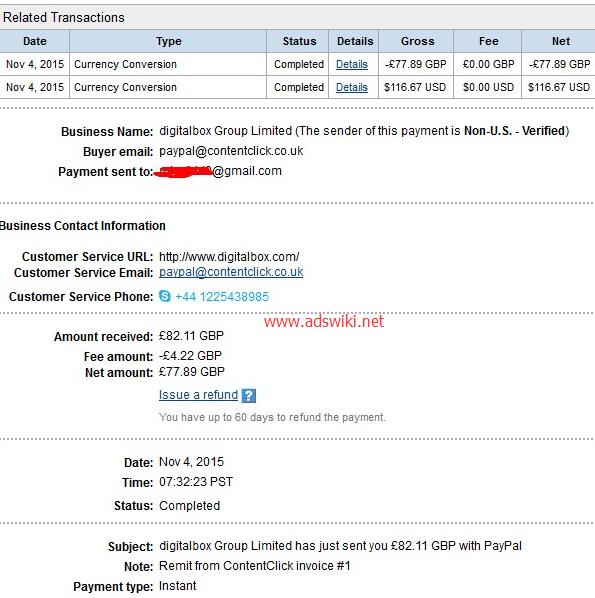
Task: Click the Note text about ContentClick invoice
Action: coord(254,566)
